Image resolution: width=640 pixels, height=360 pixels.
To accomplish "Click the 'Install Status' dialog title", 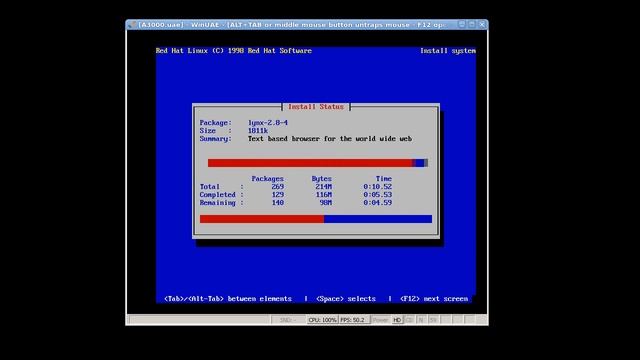I will click(x=316, y=107).
